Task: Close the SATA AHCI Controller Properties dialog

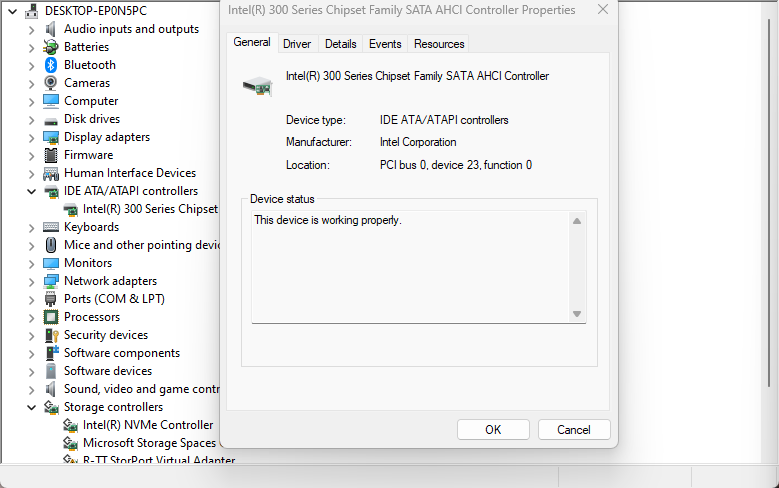Action: 603,9
